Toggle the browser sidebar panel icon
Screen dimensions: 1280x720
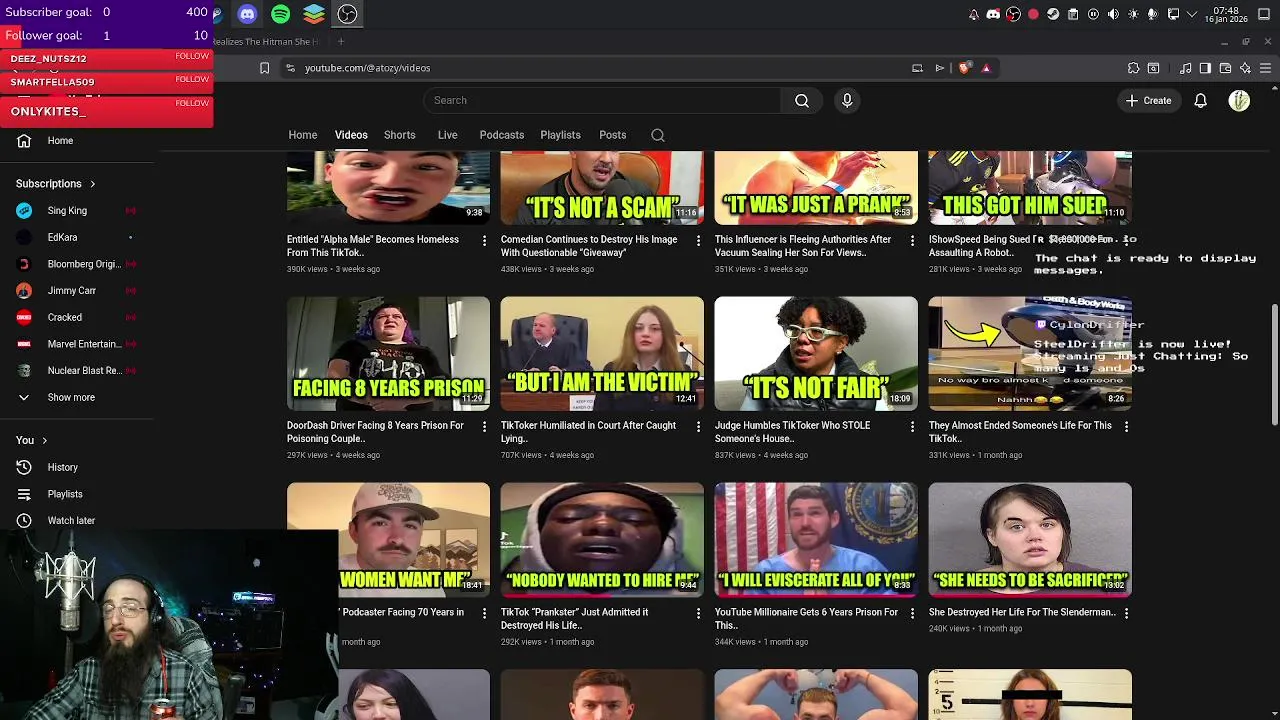[1205, 68]
